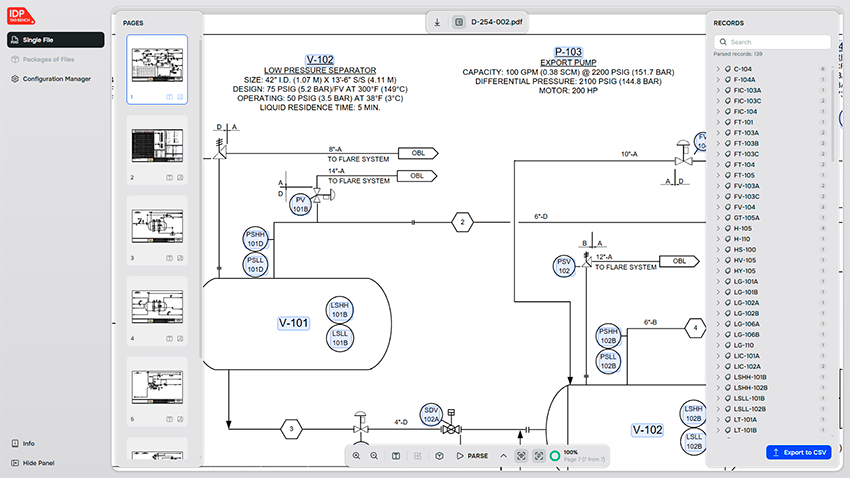
Task: Toggle the second focus-frame button in bottom toolbar
Action: [x=539, y=455]
